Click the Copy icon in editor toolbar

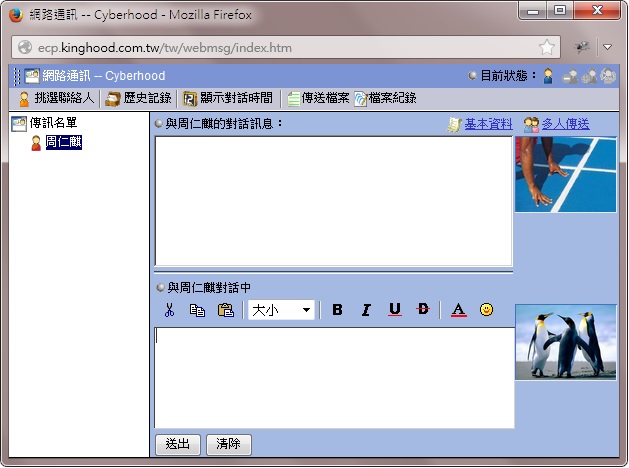click(x=197, y=310)
